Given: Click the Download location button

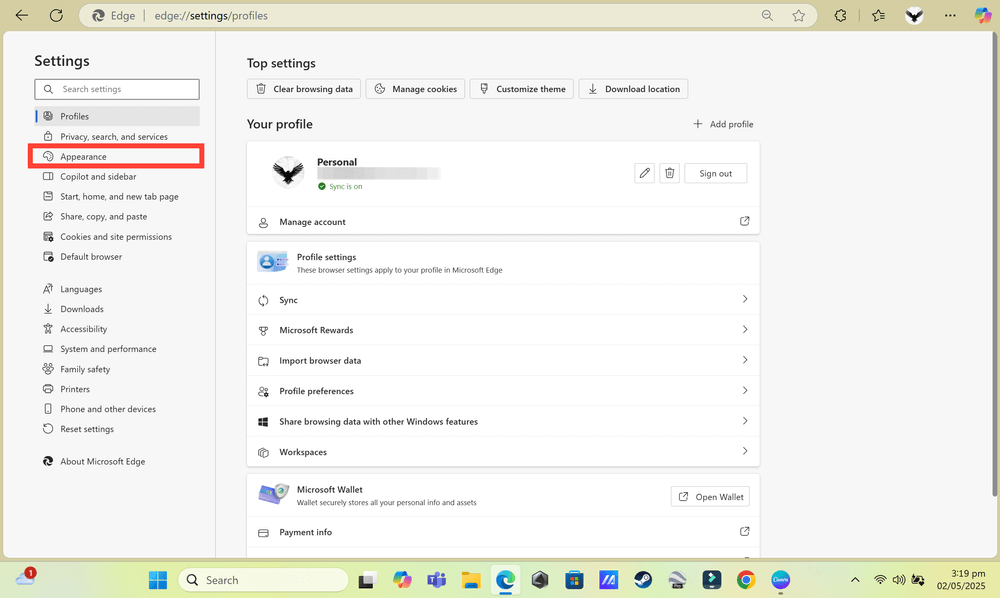Looking at the screenshot, I should (633, 89).
